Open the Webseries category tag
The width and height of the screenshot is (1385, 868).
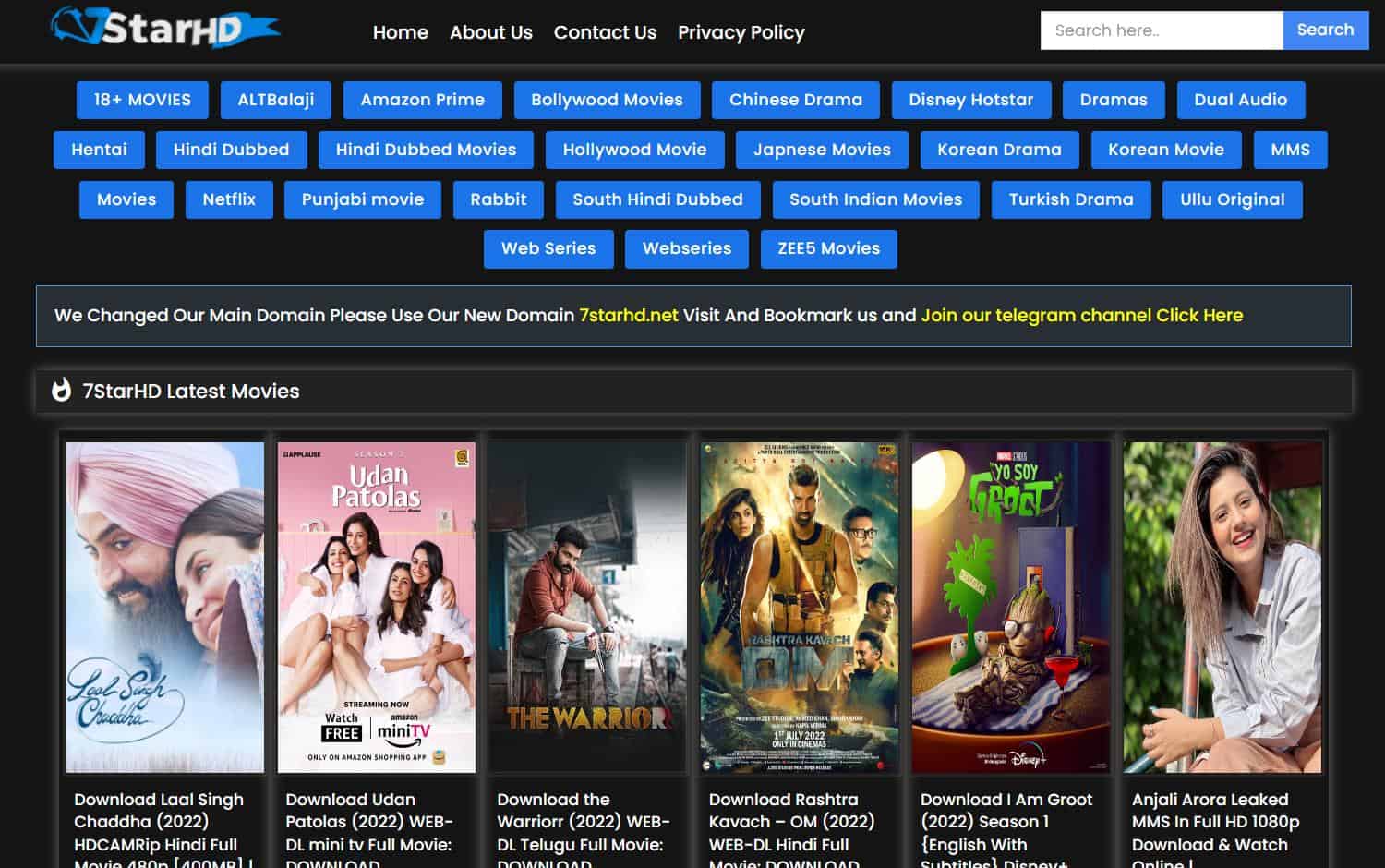[x=687, y=248]
